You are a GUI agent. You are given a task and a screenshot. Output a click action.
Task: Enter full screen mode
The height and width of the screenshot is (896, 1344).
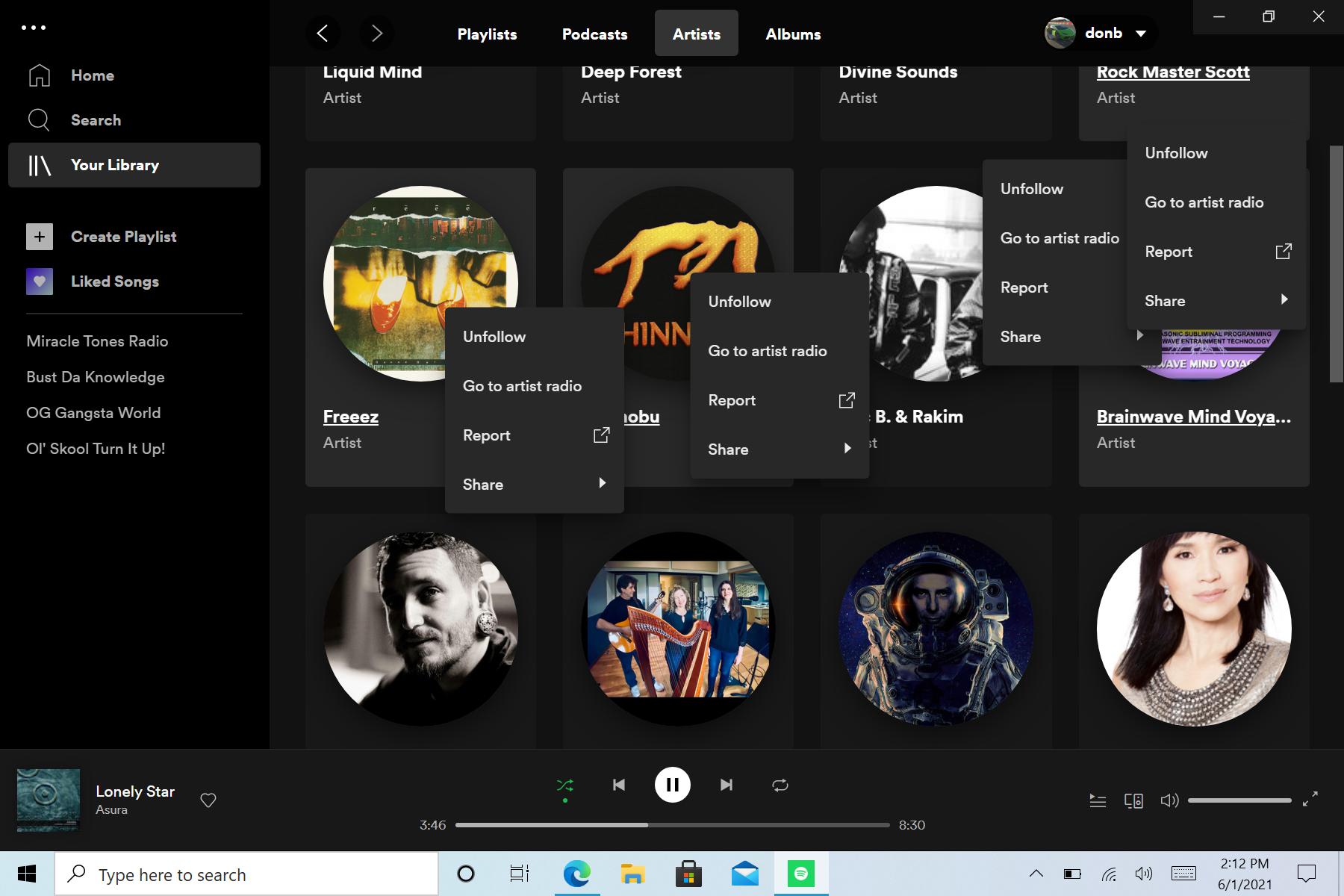tap(1310, 800)
